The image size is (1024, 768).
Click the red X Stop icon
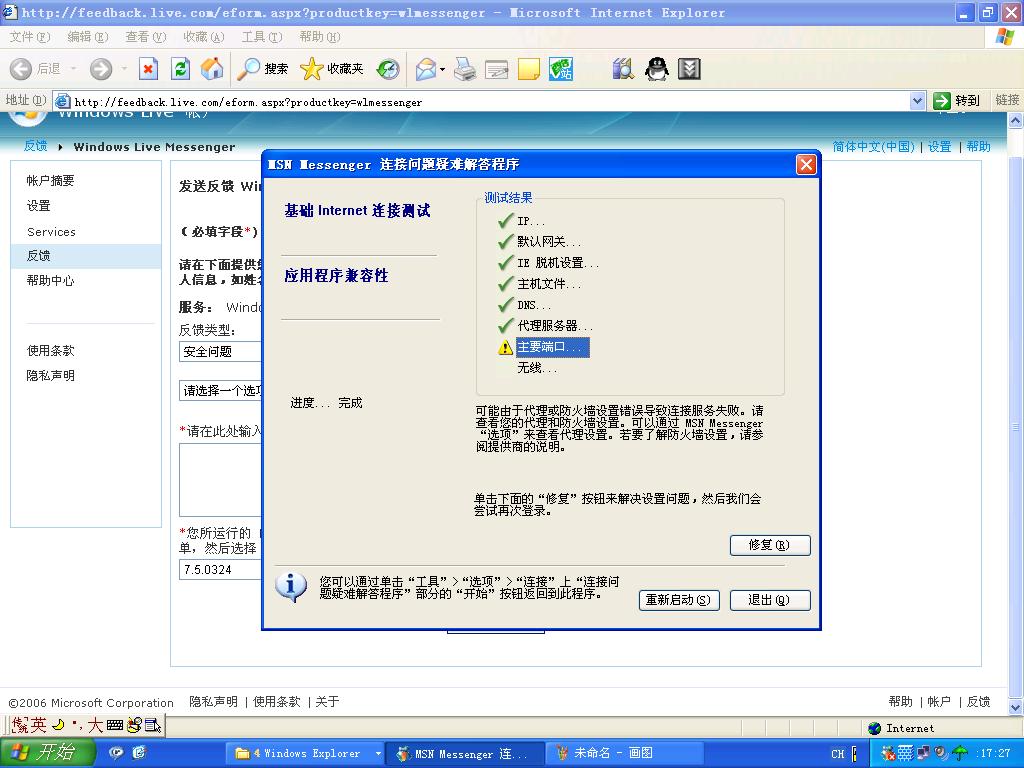(149, 69)
